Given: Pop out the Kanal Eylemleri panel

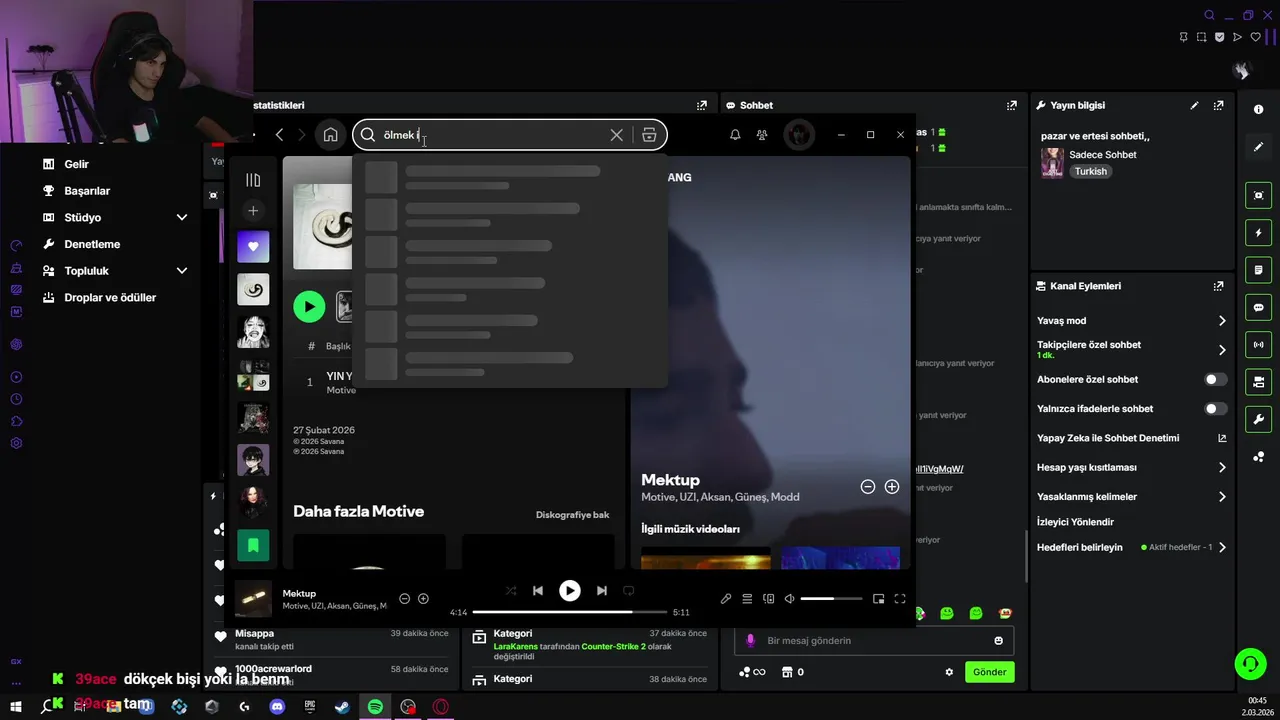Looking at the screenshot, I should click(1218, 286).
